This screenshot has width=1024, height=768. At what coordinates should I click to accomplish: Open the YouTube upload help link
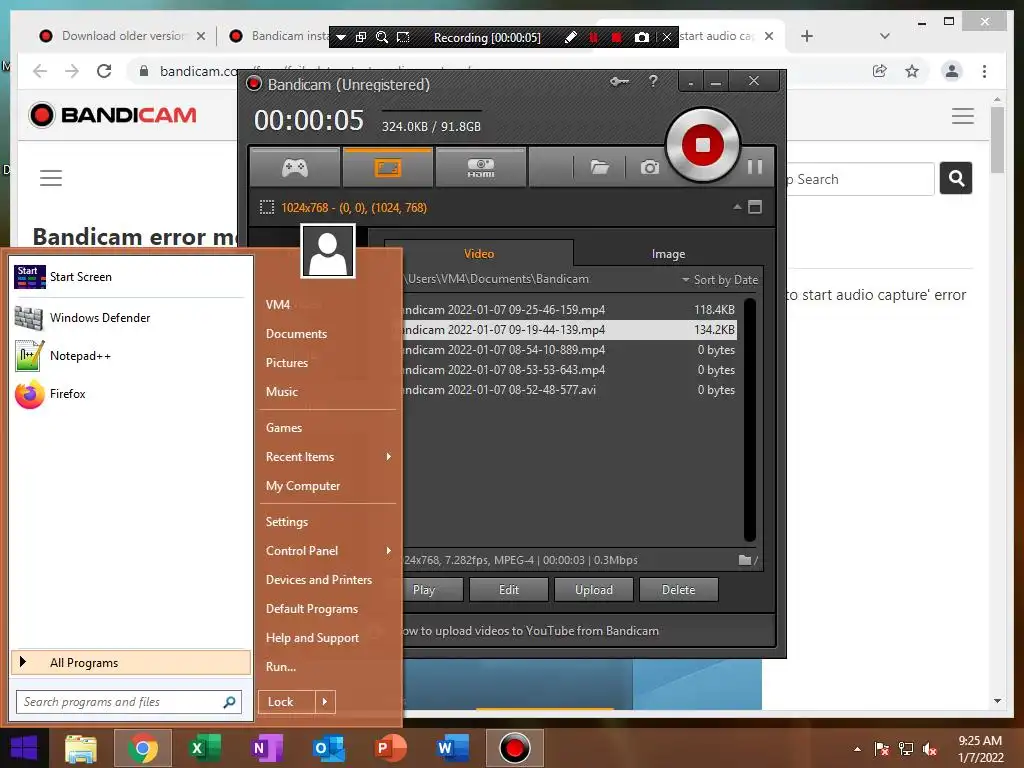tap(530, 631)
